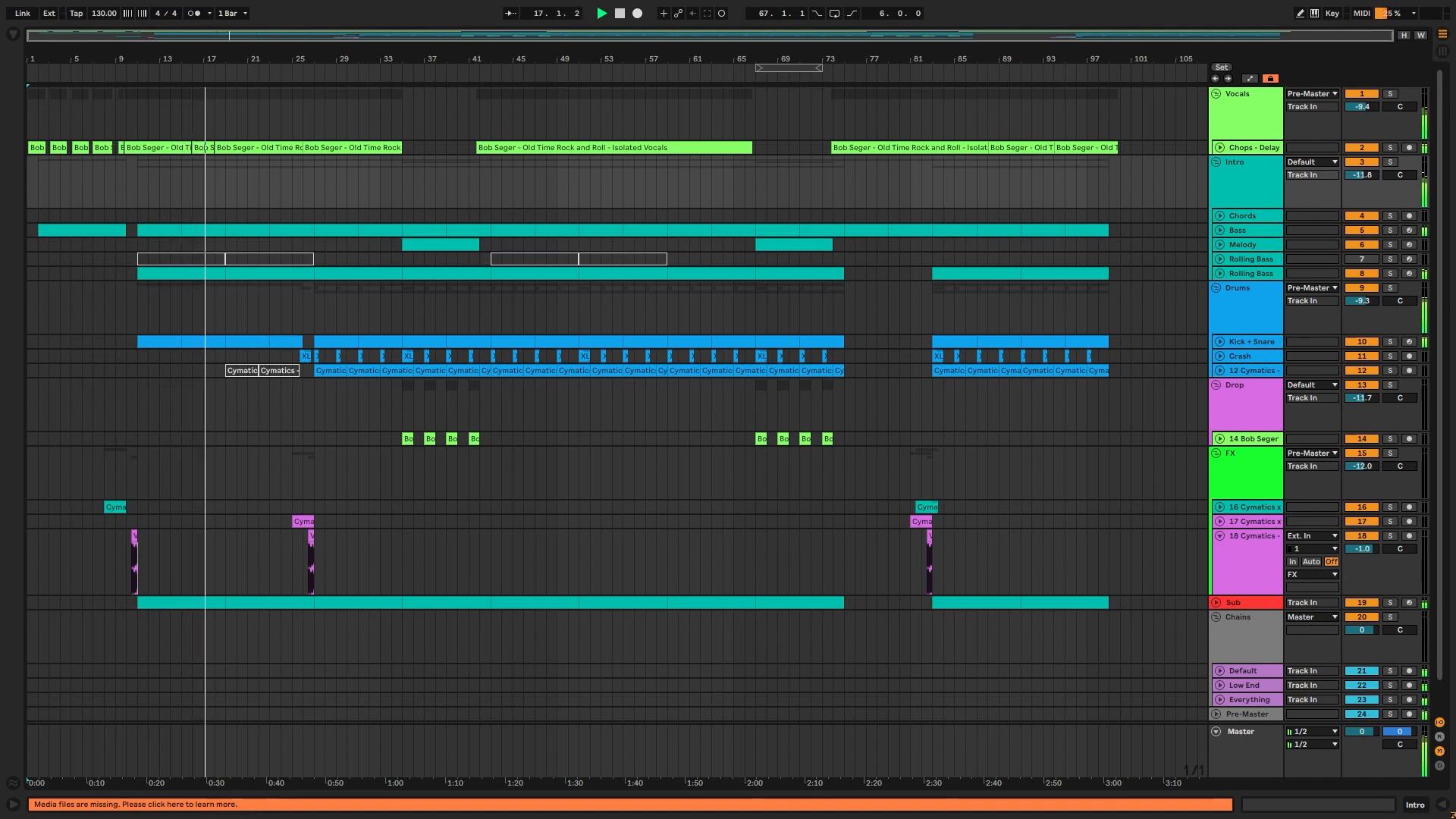This screenshot has width=1456, height=819.
Task: Solo the Bass track
Action: coord(1390,231)
